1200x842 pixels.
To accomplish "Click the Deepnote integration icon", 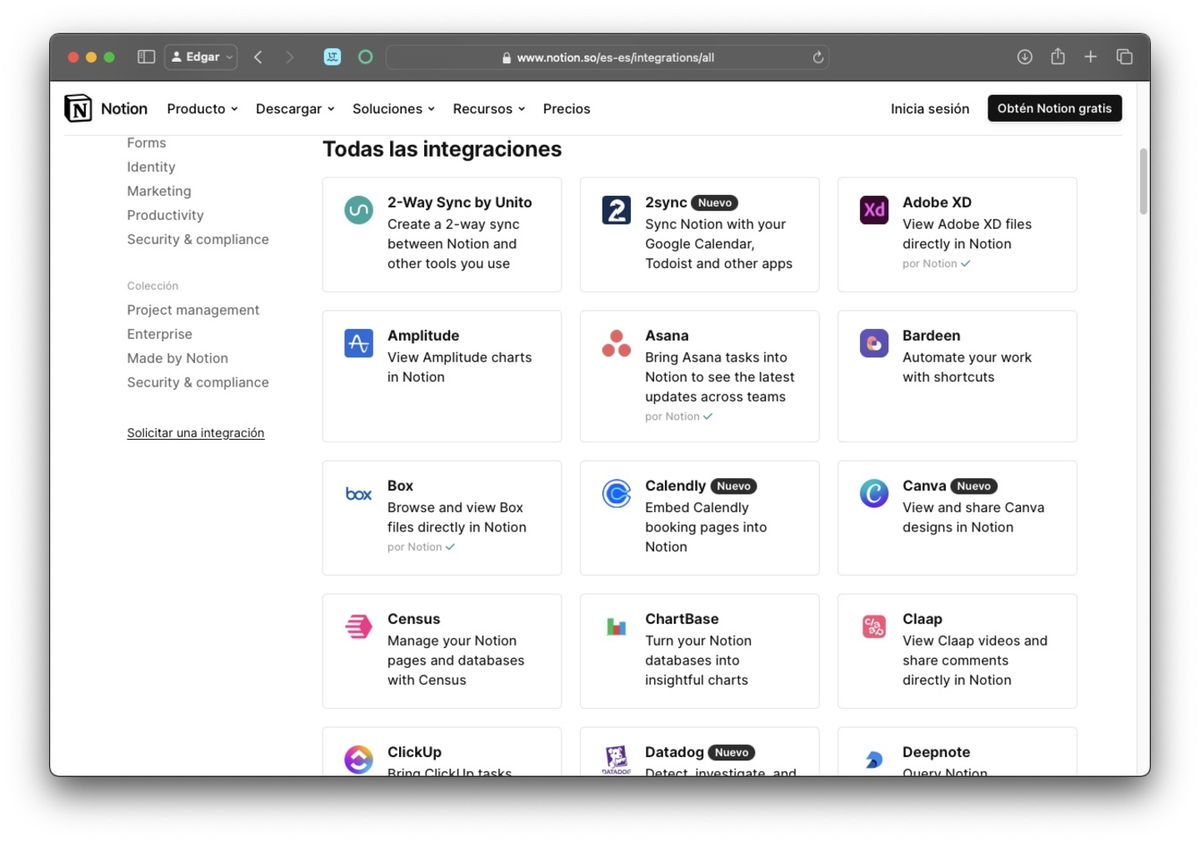I will click(873, 760).
